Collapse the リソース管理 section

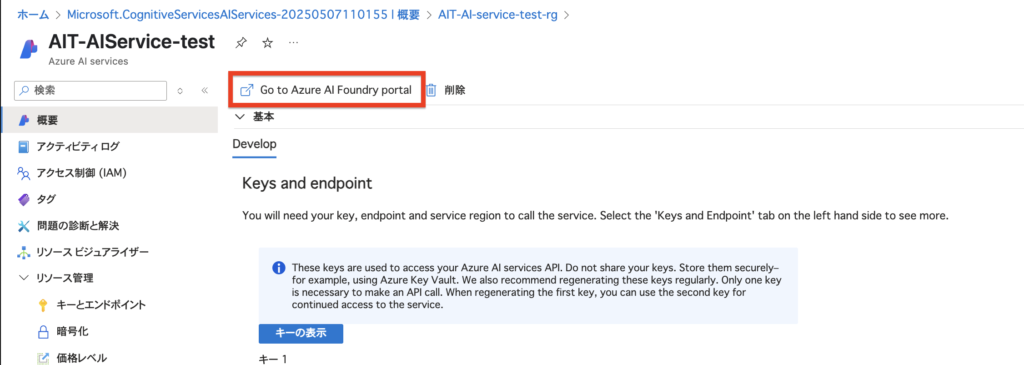pos(24,278)
